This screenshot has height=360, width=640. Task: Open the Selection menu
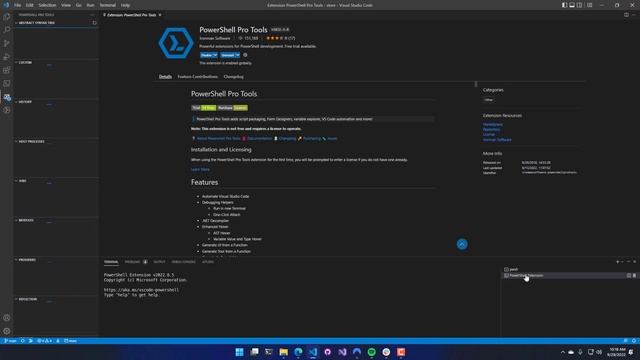[x=47, y=5]
